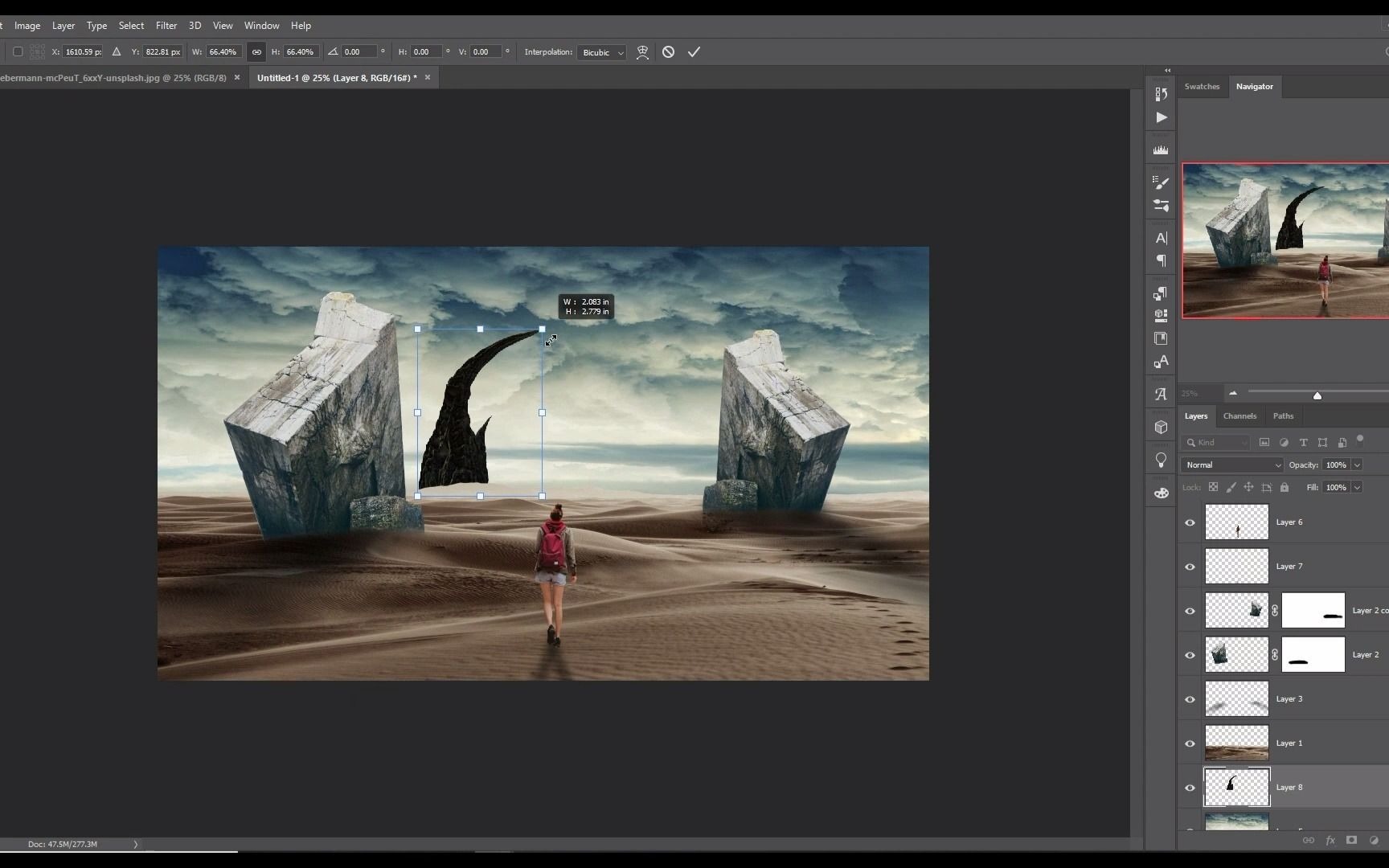This screenshot has height=868, width=1389.
Task: Enable lock transparent pixels for the layer
Action: click(x=1214, y=488)
